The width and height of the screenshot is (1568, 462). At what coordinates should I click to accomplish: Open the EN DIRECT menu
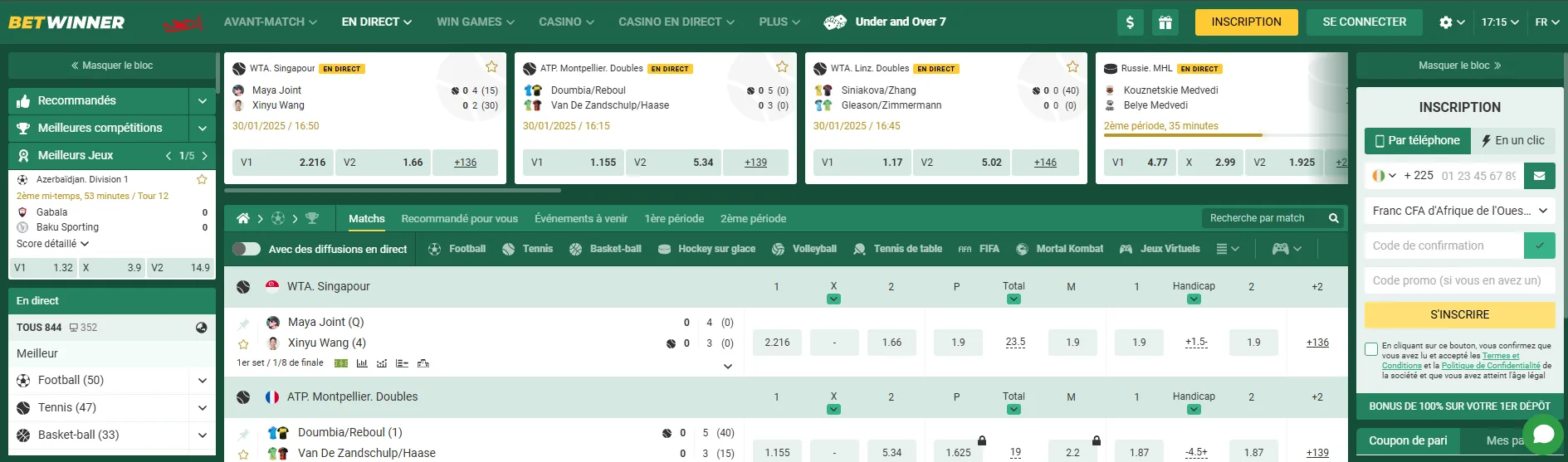click(377, 22)
